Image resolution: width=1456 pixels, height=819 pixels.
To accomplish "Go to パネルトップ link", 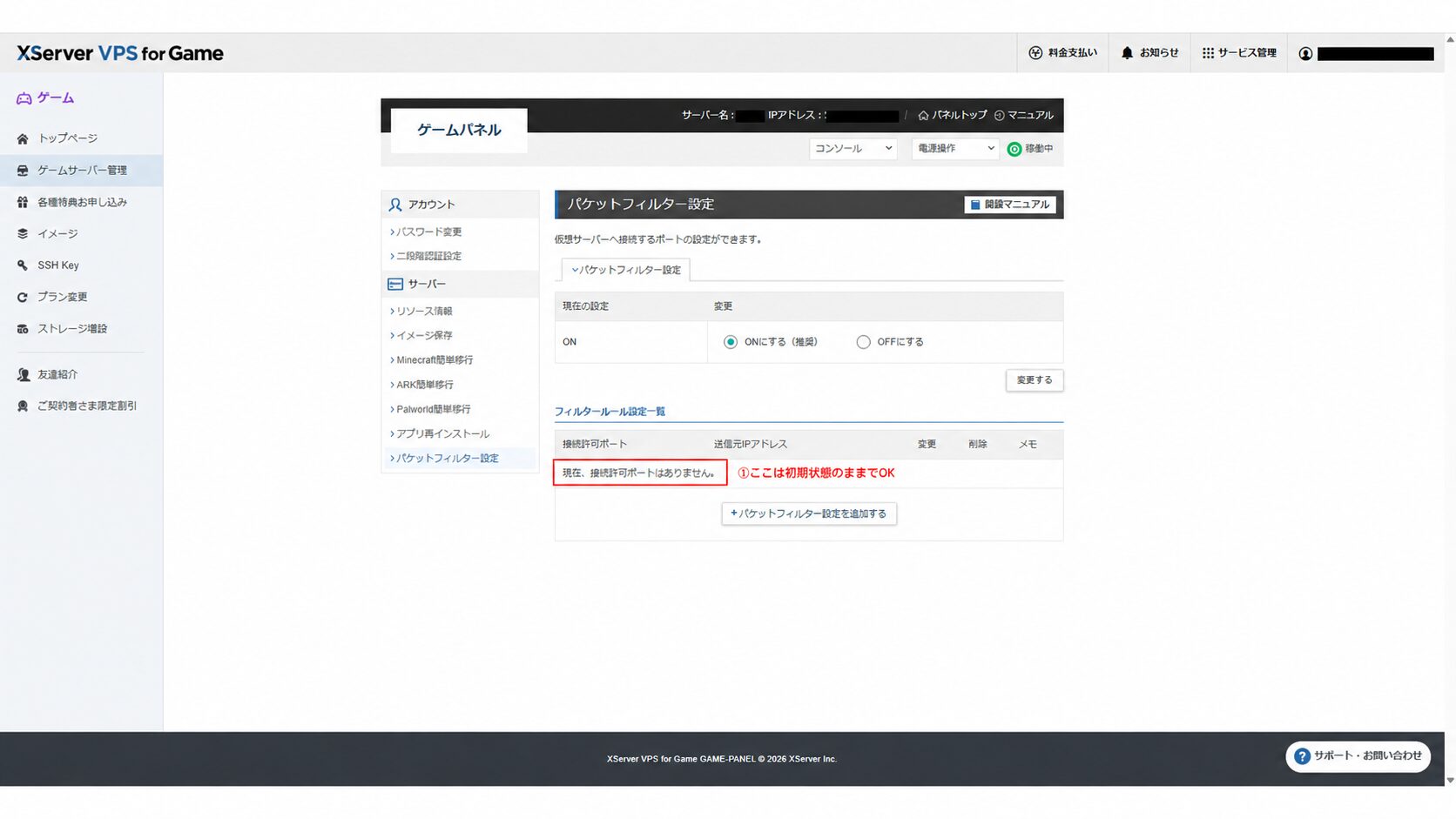I will (953, 115).
